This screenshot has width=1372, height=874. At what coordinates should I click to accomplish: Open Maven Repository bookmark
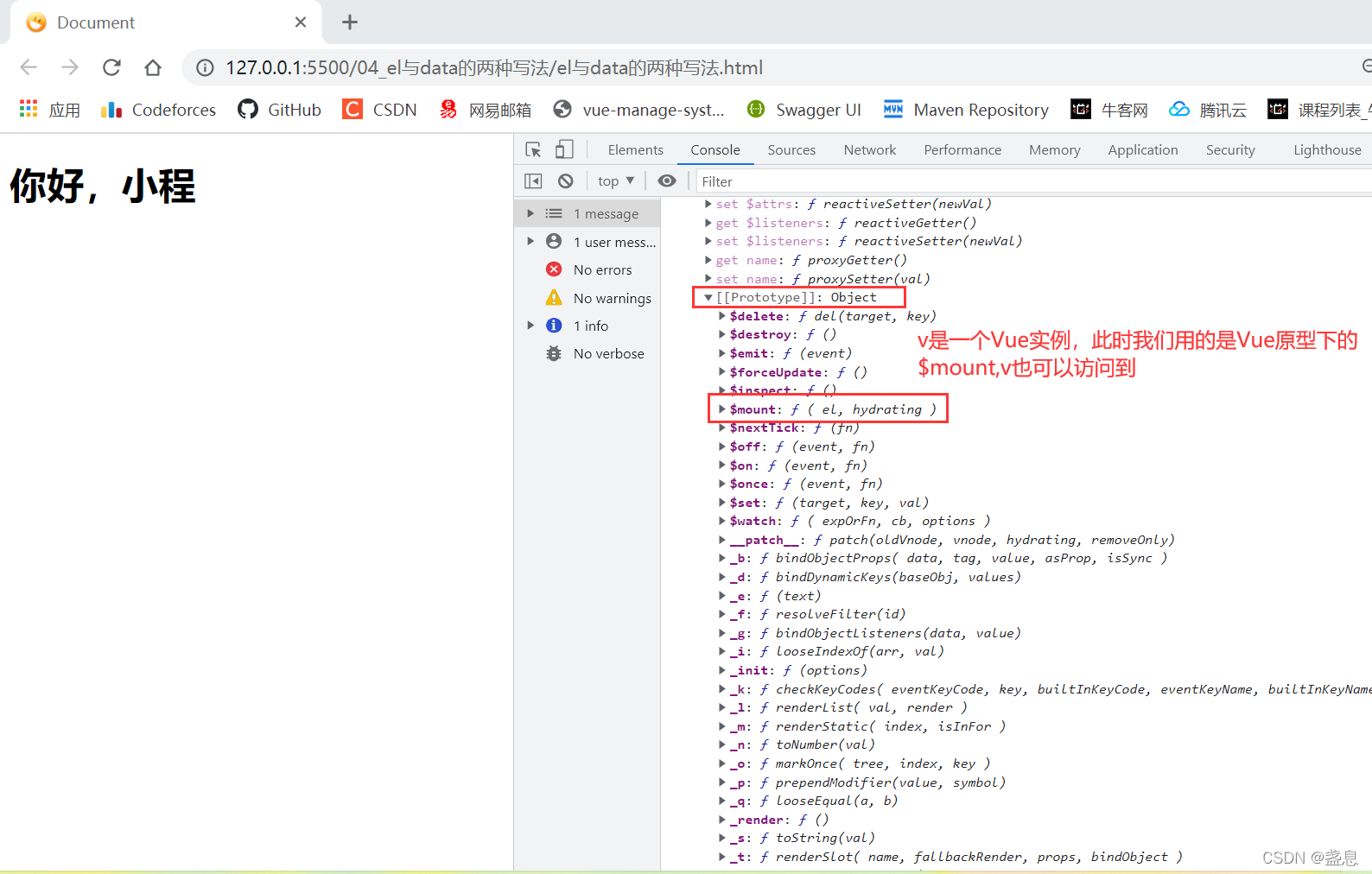pos(966,110)
